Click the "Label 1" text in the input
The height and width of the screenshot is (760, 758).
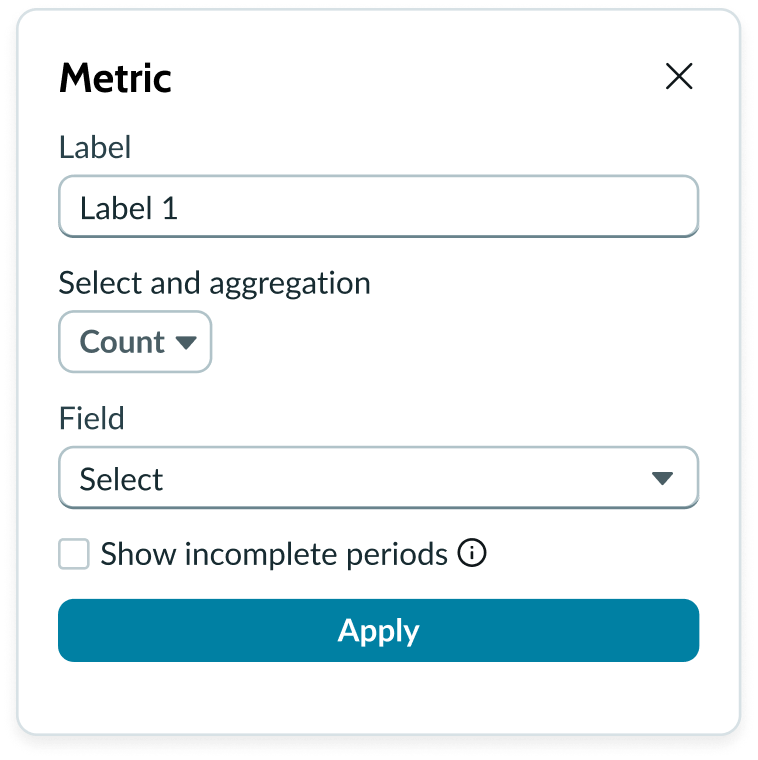(128, 208)
